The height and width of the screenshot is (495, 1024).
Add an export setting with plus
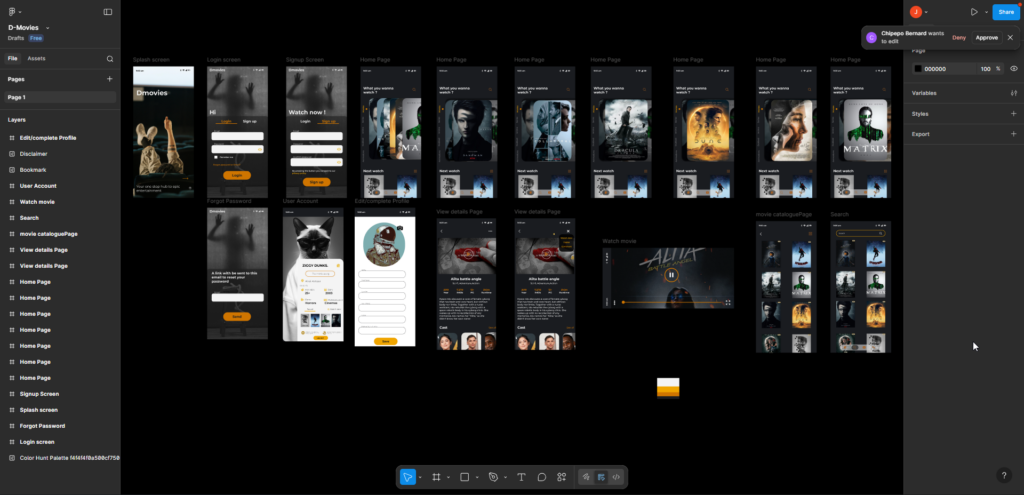click(1014, 134)
